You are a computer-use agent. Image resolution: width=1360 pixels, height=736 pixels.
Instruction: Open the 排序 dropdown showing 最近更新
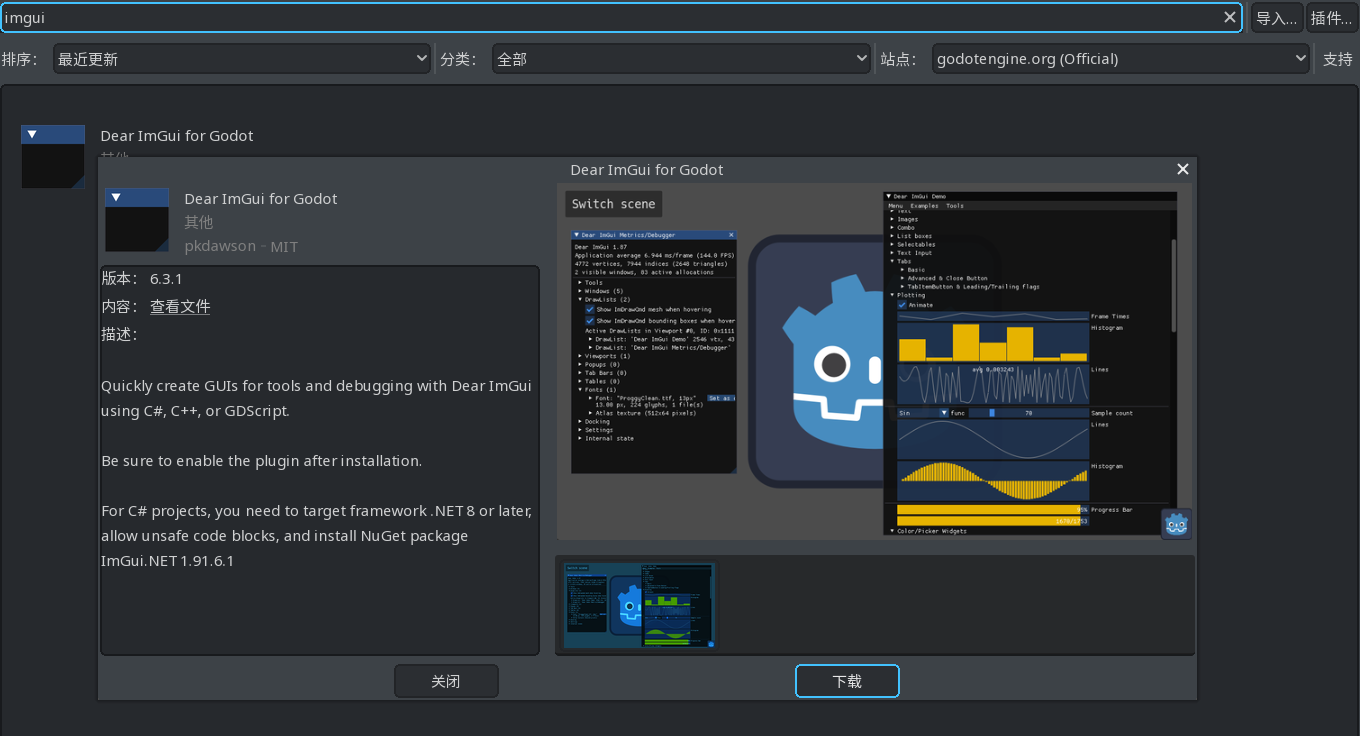coord(243,59)
